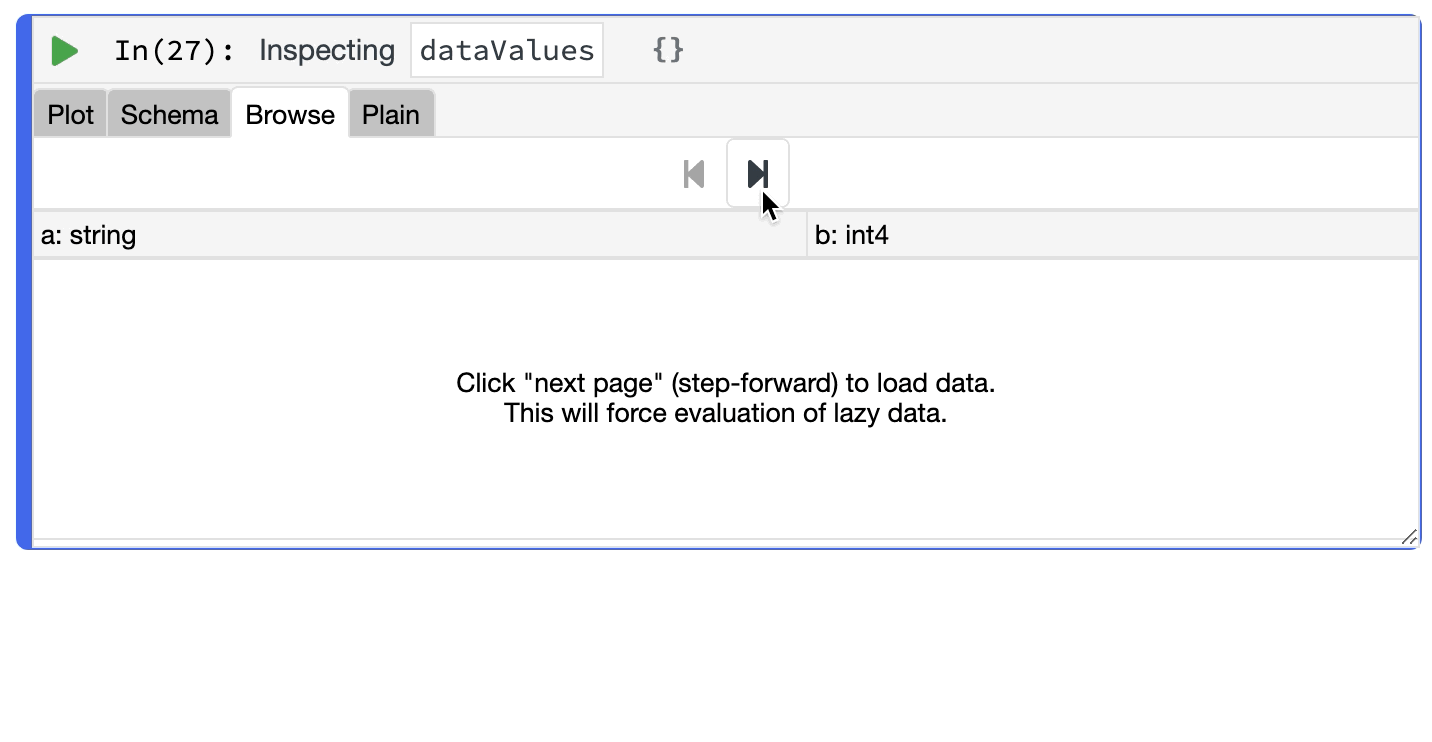Load data with next page button
Image resolution: width=1432 pixels, height=742 pixels.
(x=758, y=174)
